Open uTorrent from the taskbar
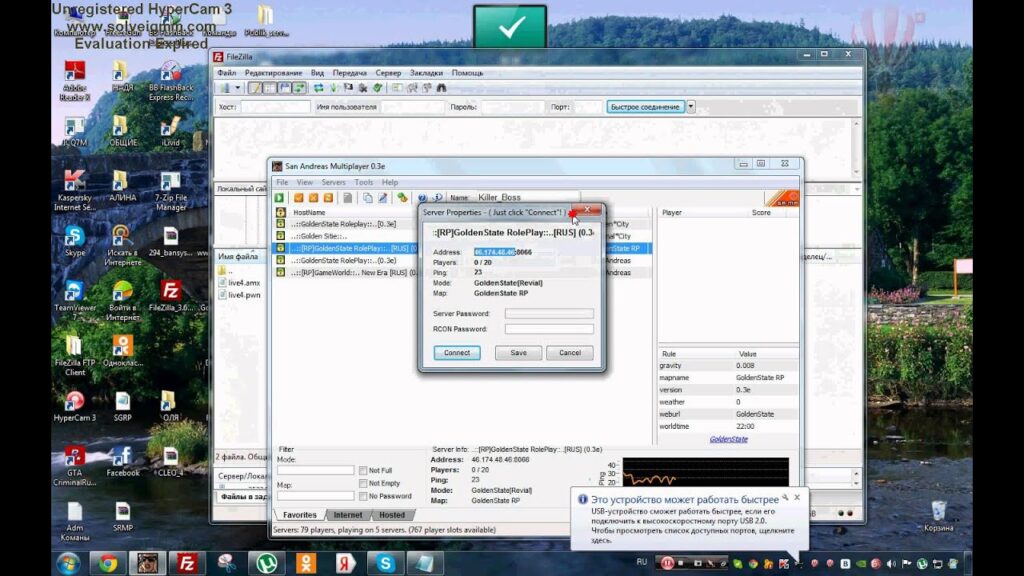Image resolution: width=1024 pixels, height=576 pixels. 266,563
